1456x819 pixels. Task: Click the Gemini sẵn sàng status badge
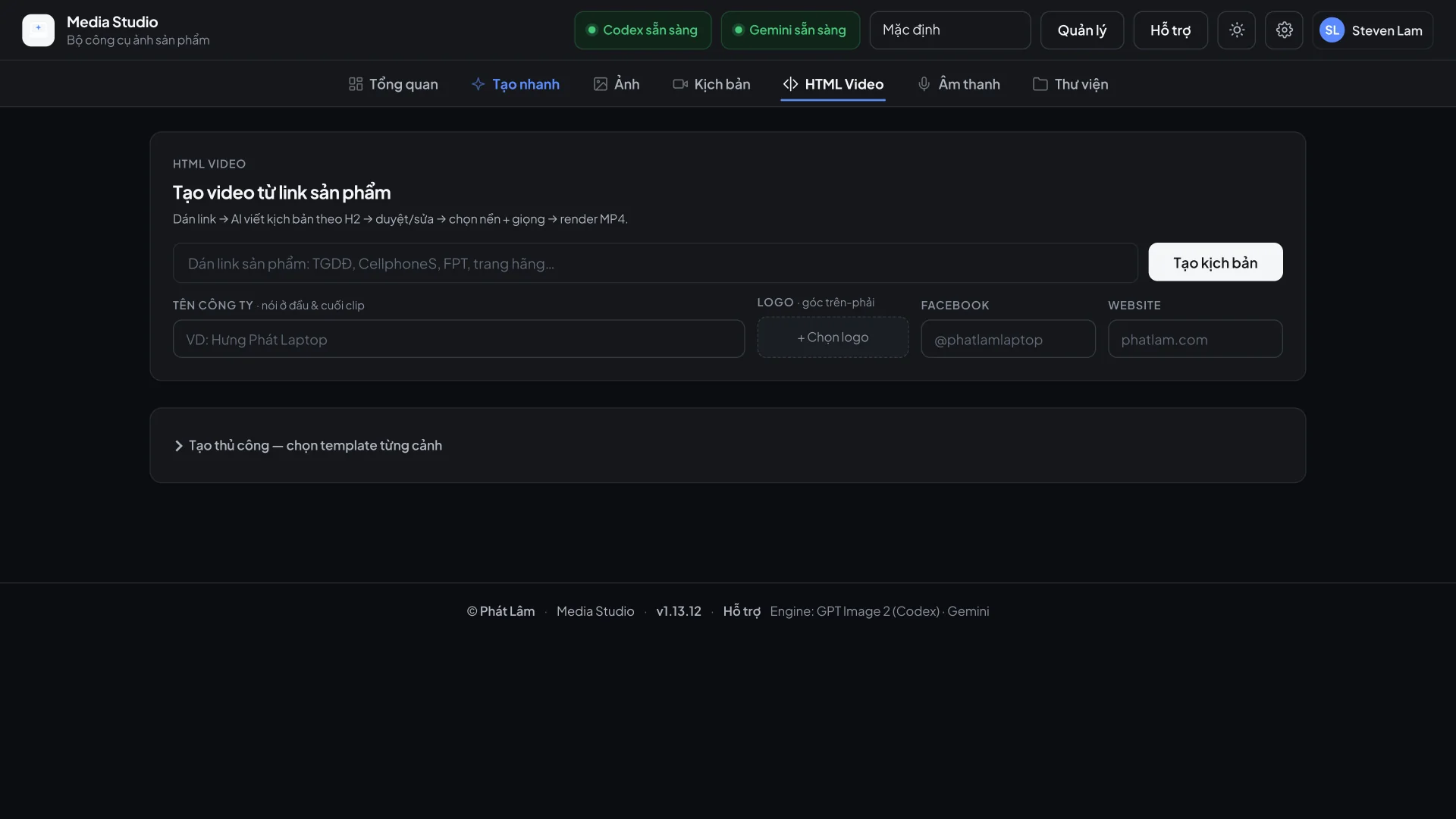790,30
